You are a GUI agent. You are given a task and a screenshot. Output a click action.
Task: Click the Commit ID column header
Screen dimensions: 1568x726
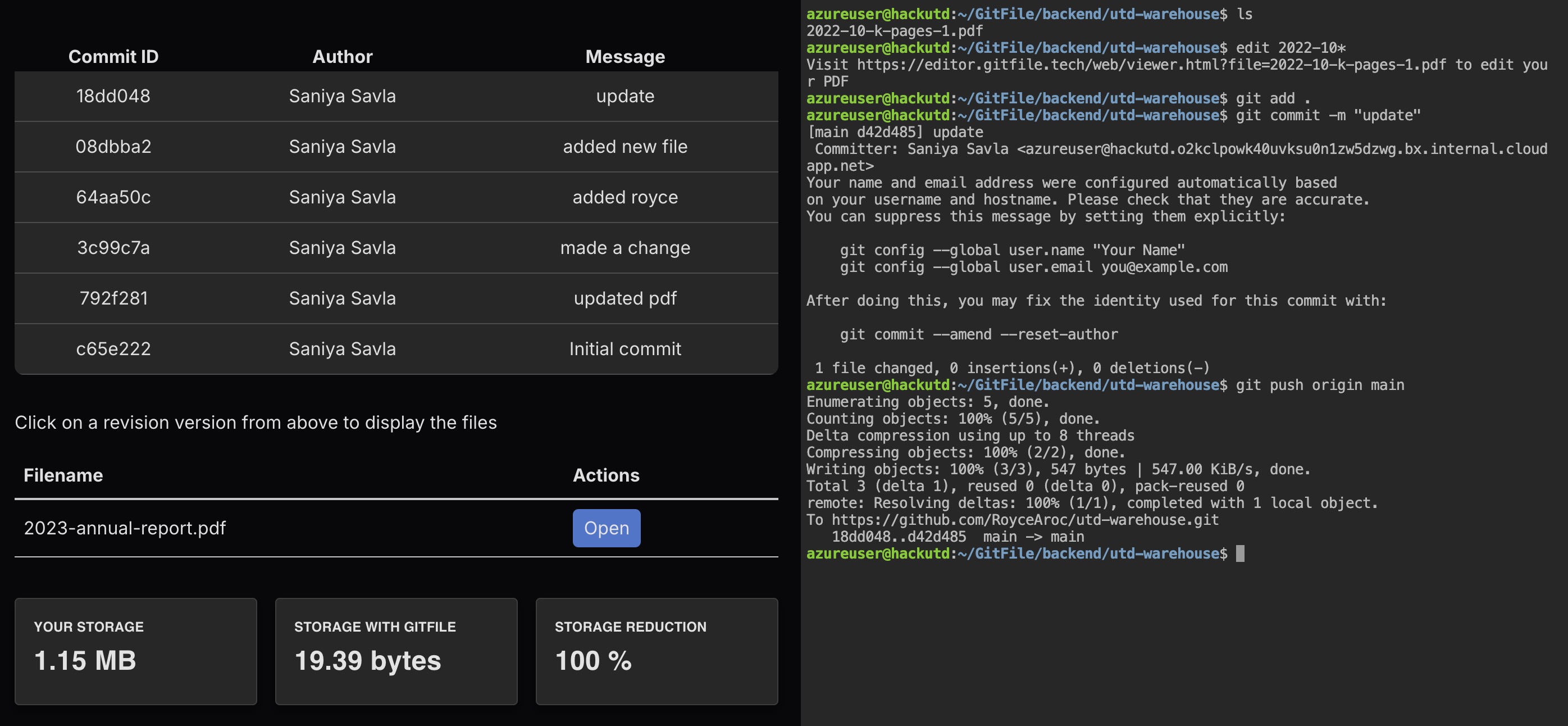click(113, 57)
